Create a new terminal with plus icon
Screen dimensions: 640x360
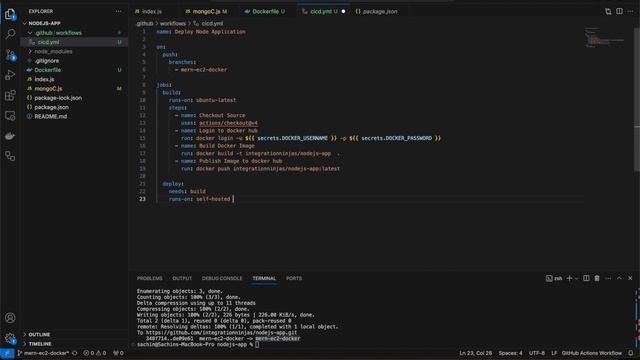[x=569, y=278]
